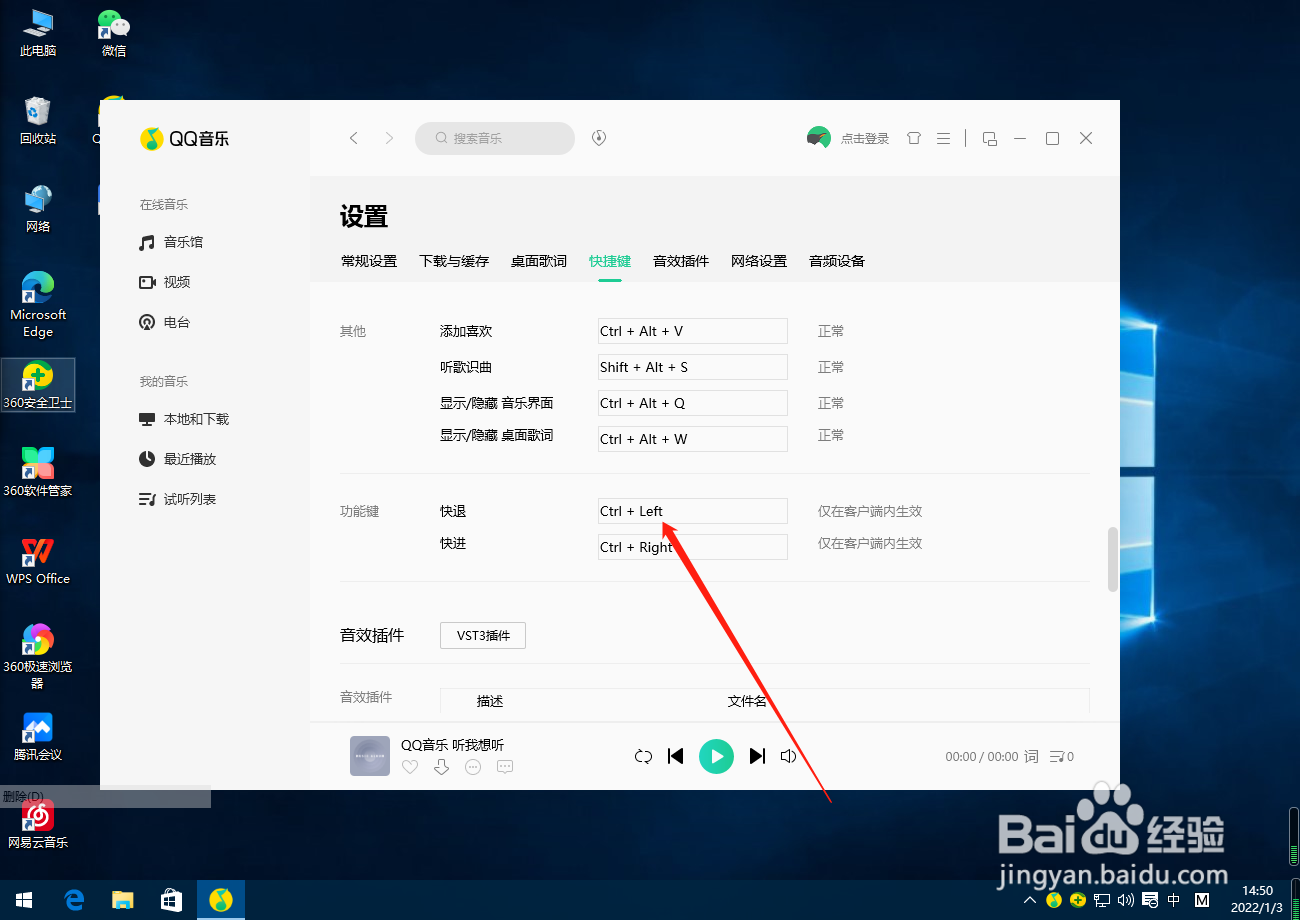This screenshot has height=920, width=1300.
Task: Open the skin (shirt) icon
Action: tap(913, 138)
